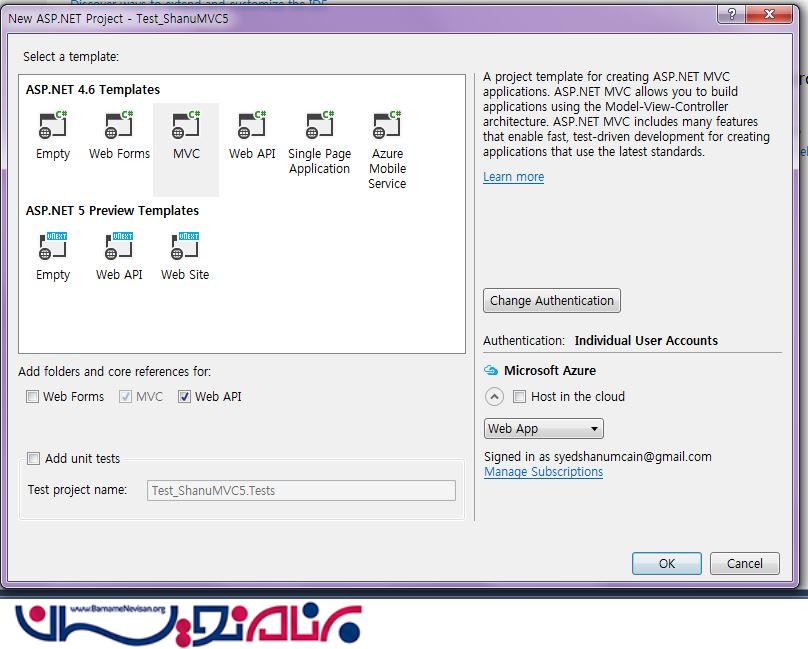Screen dimensions: 808x649
Task: Pick the ASP.NET 5 Preview Web API template
Action: [x=119, y=248]
